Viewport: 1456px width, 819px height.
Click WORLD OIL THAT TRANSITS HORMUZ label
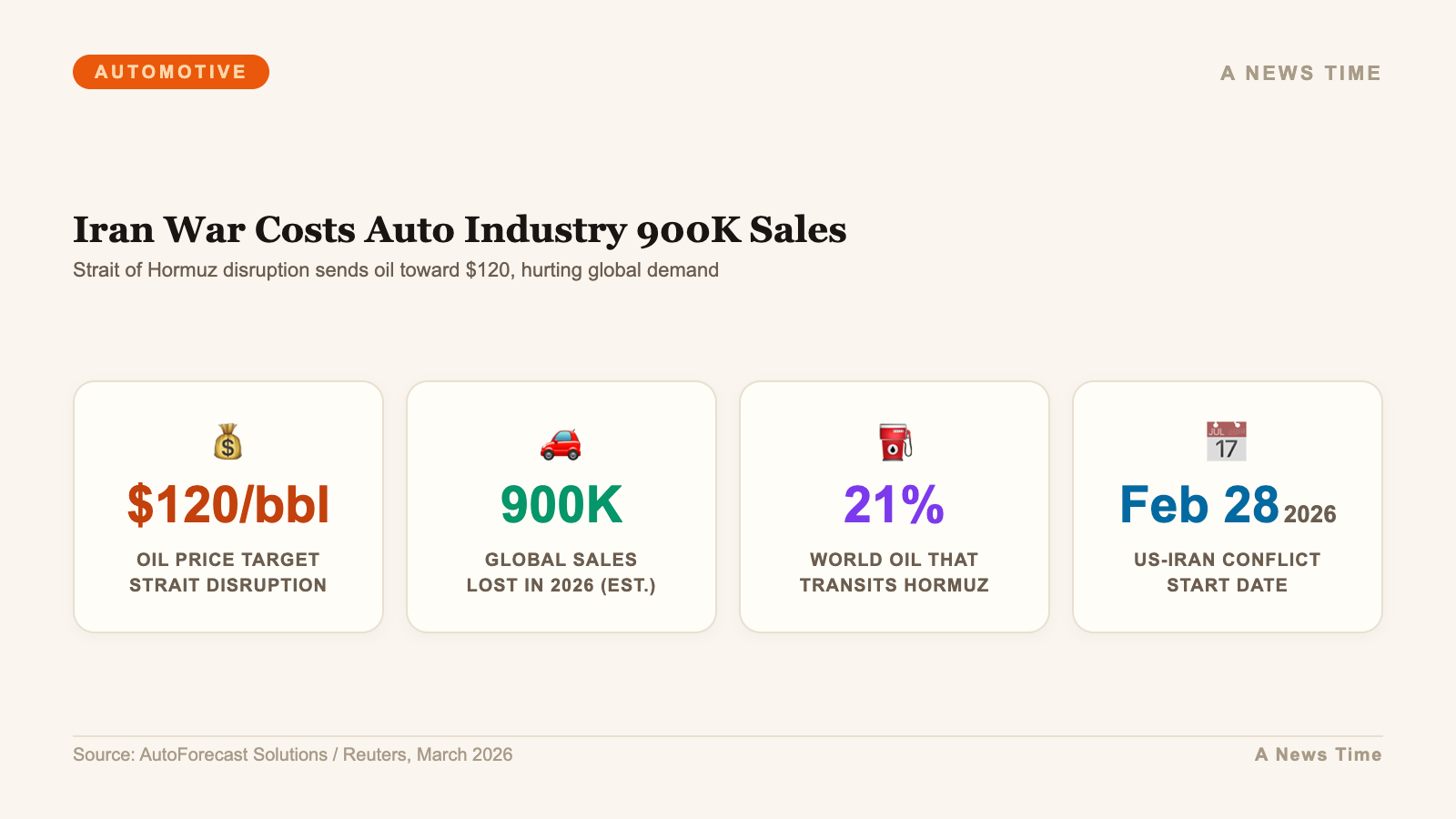coord(895,572)
